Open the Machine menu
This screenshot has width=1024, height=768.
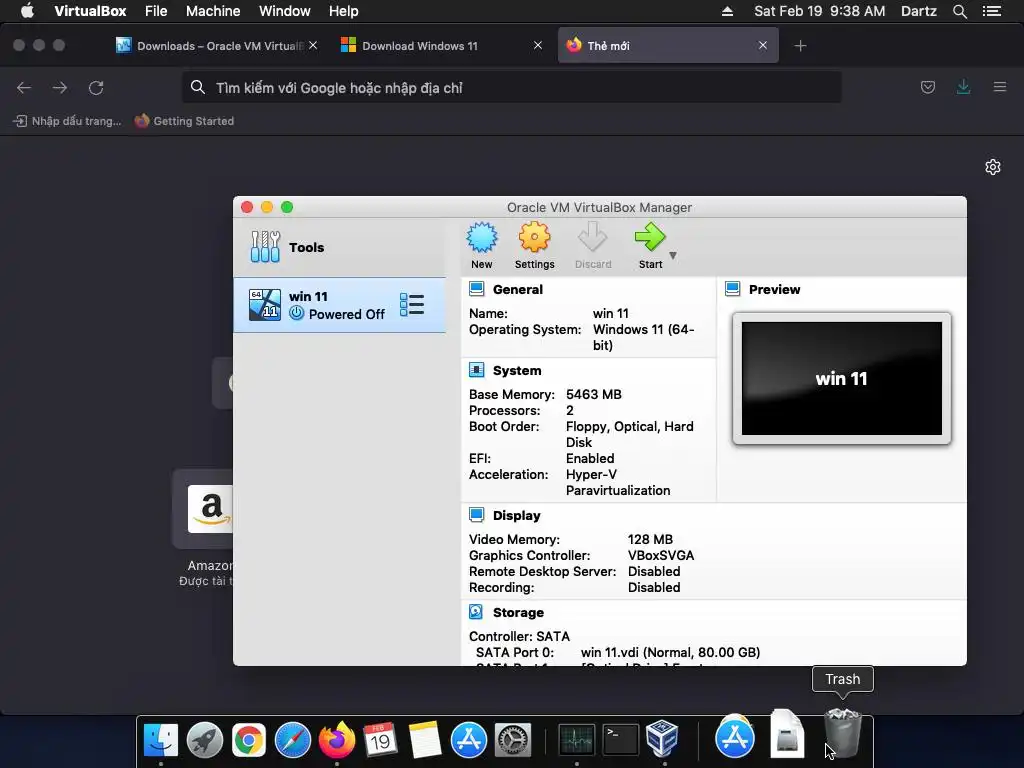point(213,11)
